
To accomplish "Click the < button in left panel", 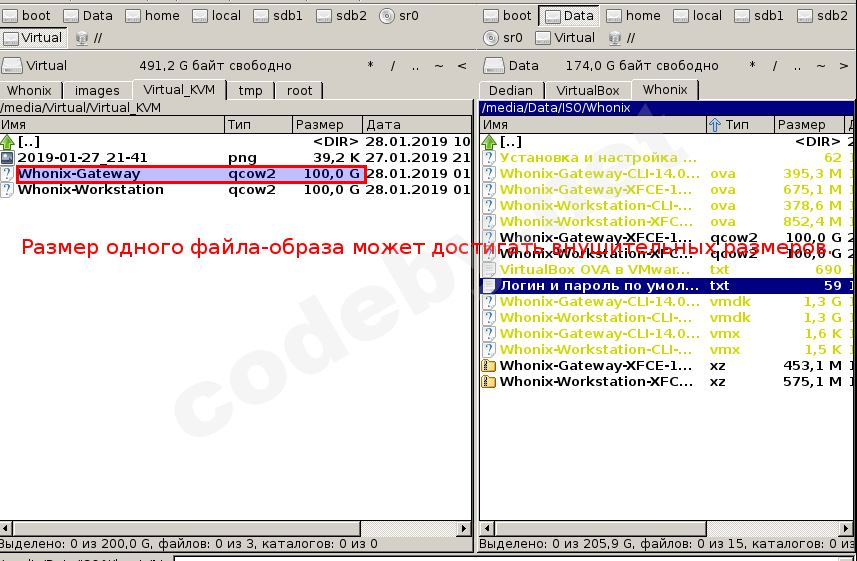I will tap(462, 66).
